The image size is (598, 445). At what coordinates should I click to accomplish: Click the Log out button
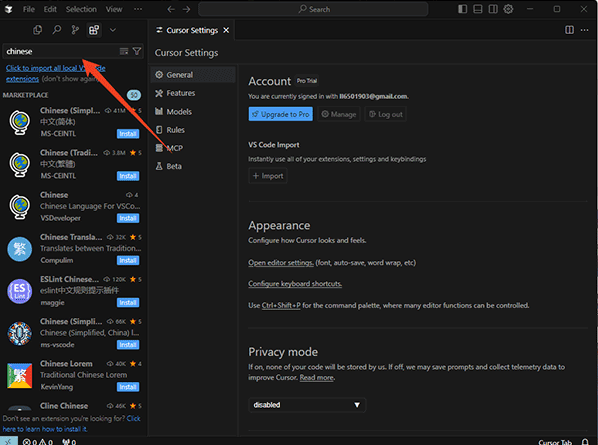386,114
